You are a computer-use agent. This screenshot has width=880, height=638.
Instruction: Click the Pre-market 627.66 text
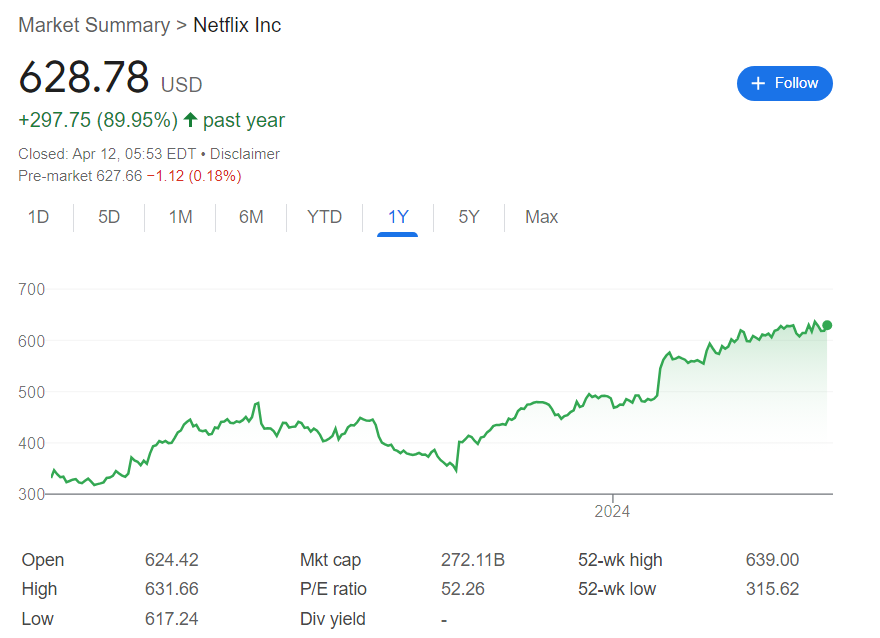tap(80, 176)
